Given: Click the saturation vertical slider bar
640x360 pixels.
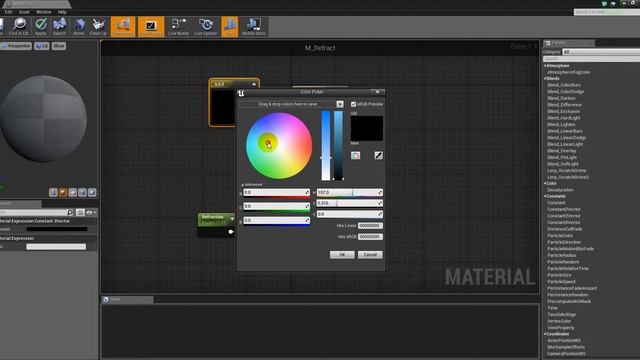Looking at the screenshot, I should point(326,146).
